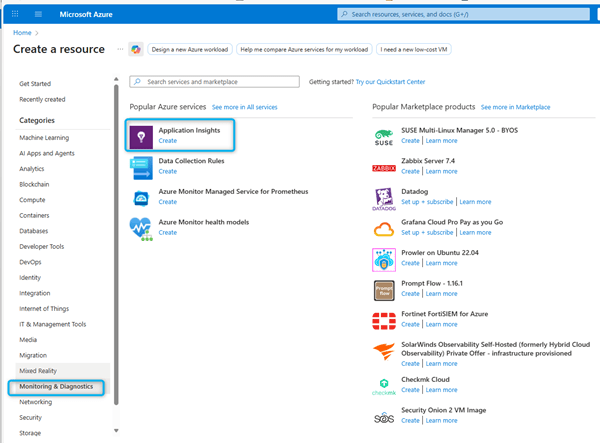Select the Networking category
The image size is (600, 443).
(36, 401)
